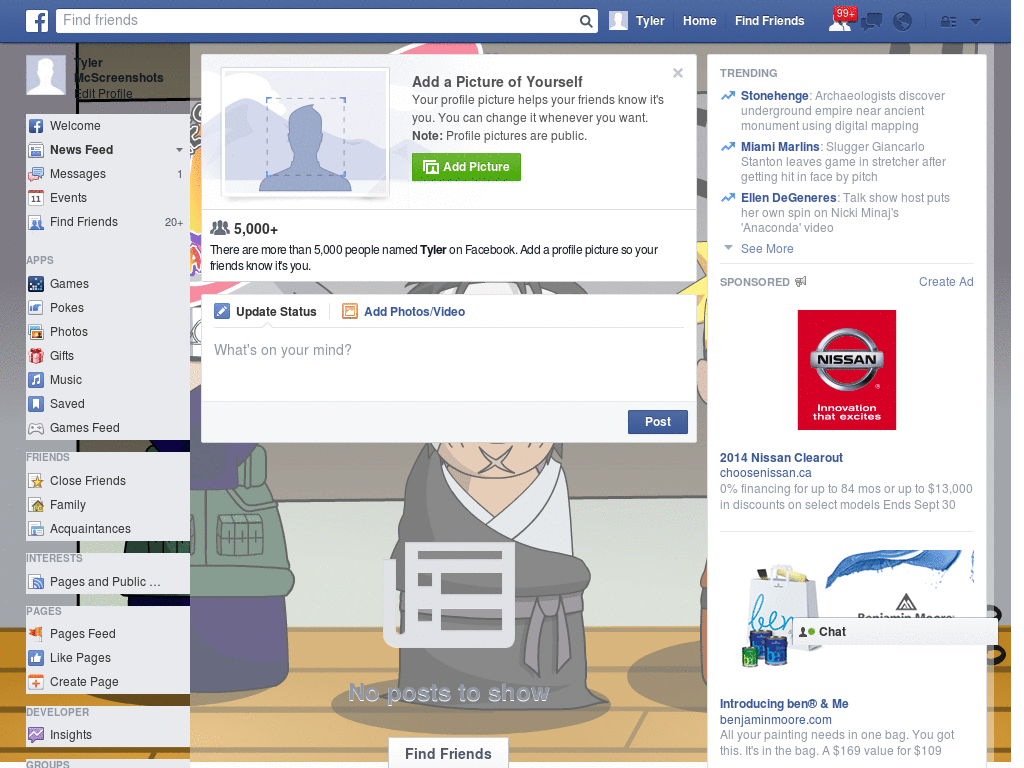Click Edit Profile link under name

tap(103, 93)
